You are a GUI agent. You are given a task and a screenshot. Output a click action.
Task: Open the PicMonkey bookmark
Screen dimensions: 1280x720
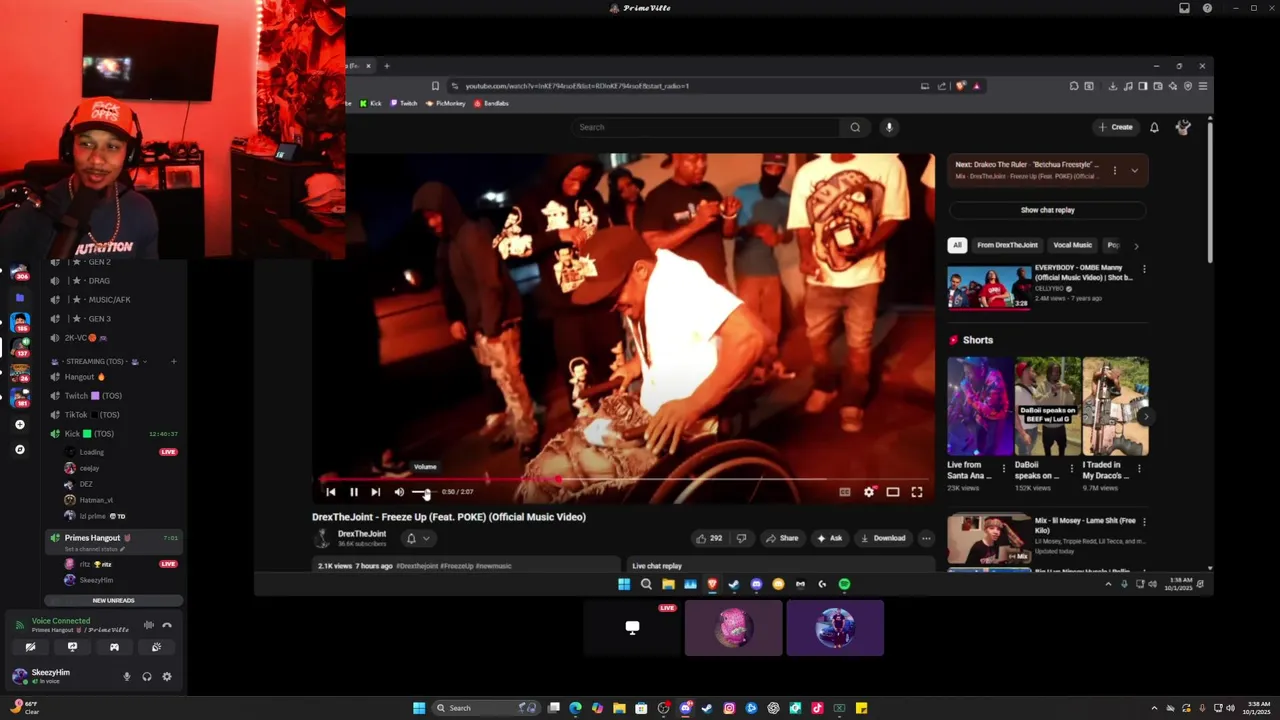pos(446,103)
